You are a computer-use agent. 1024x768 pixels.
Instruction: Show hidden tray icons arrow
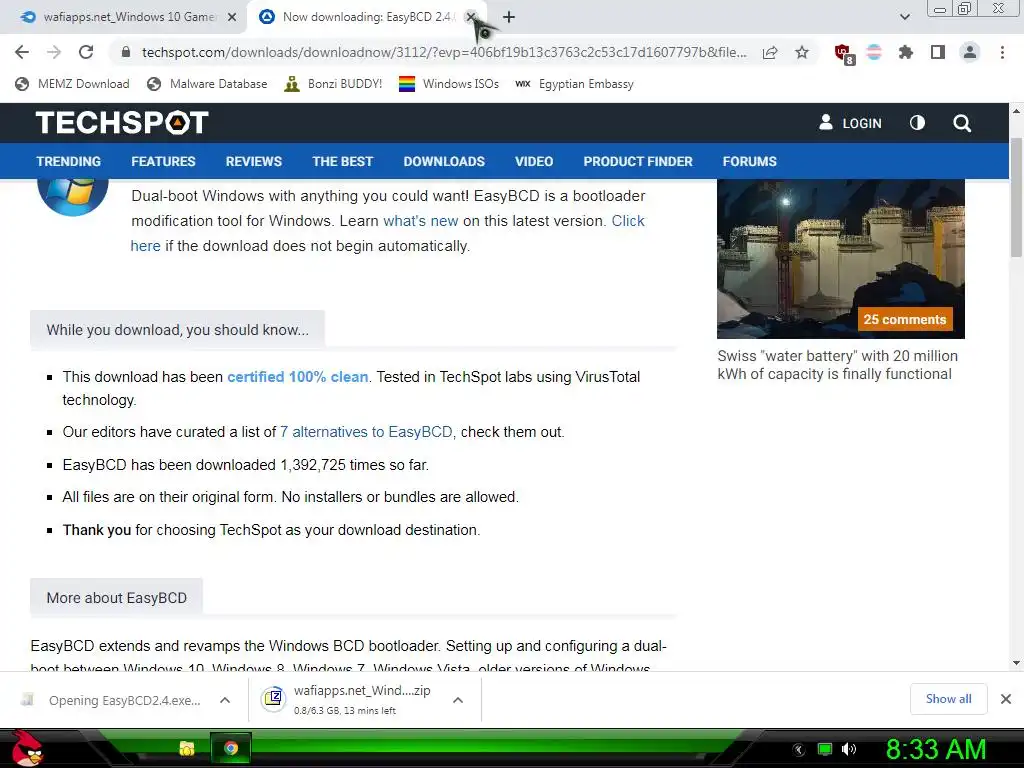click(799, 749)
